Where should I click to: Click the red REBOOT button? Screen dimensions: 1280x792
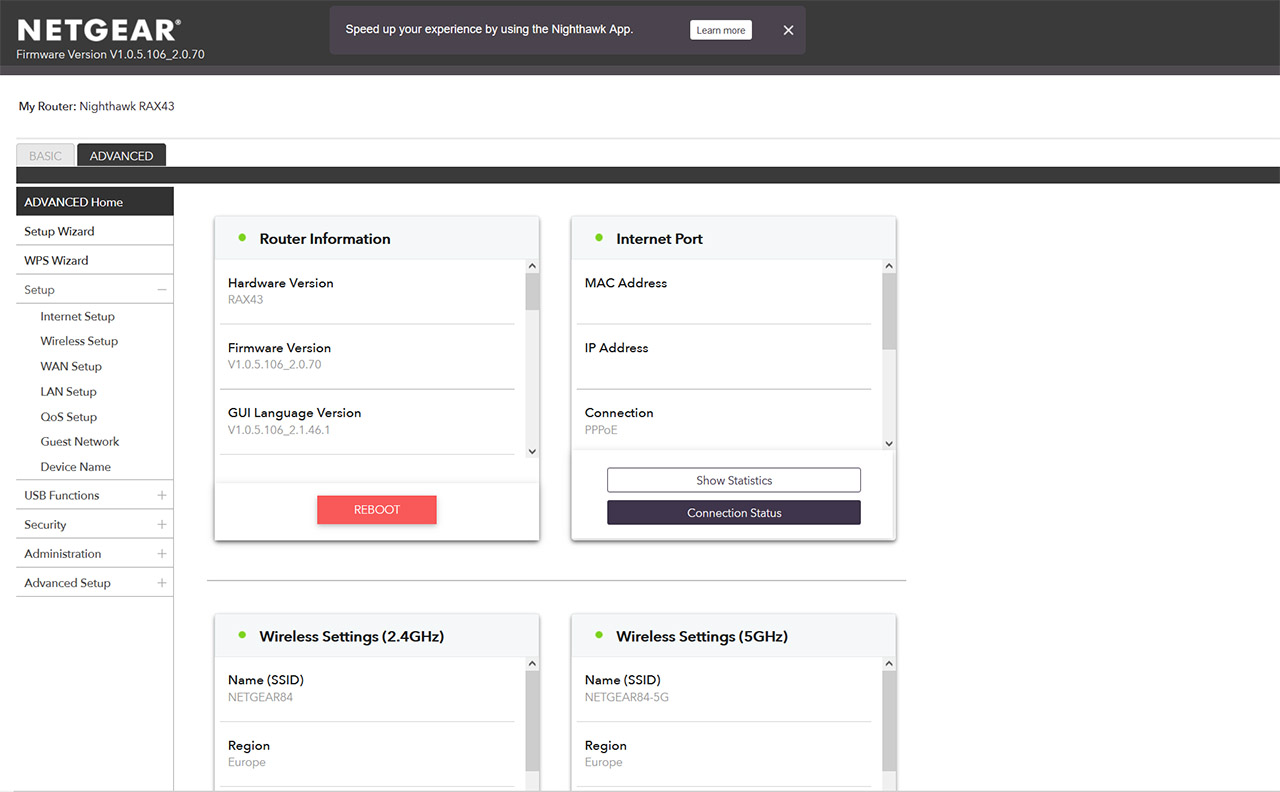point(377,510)
